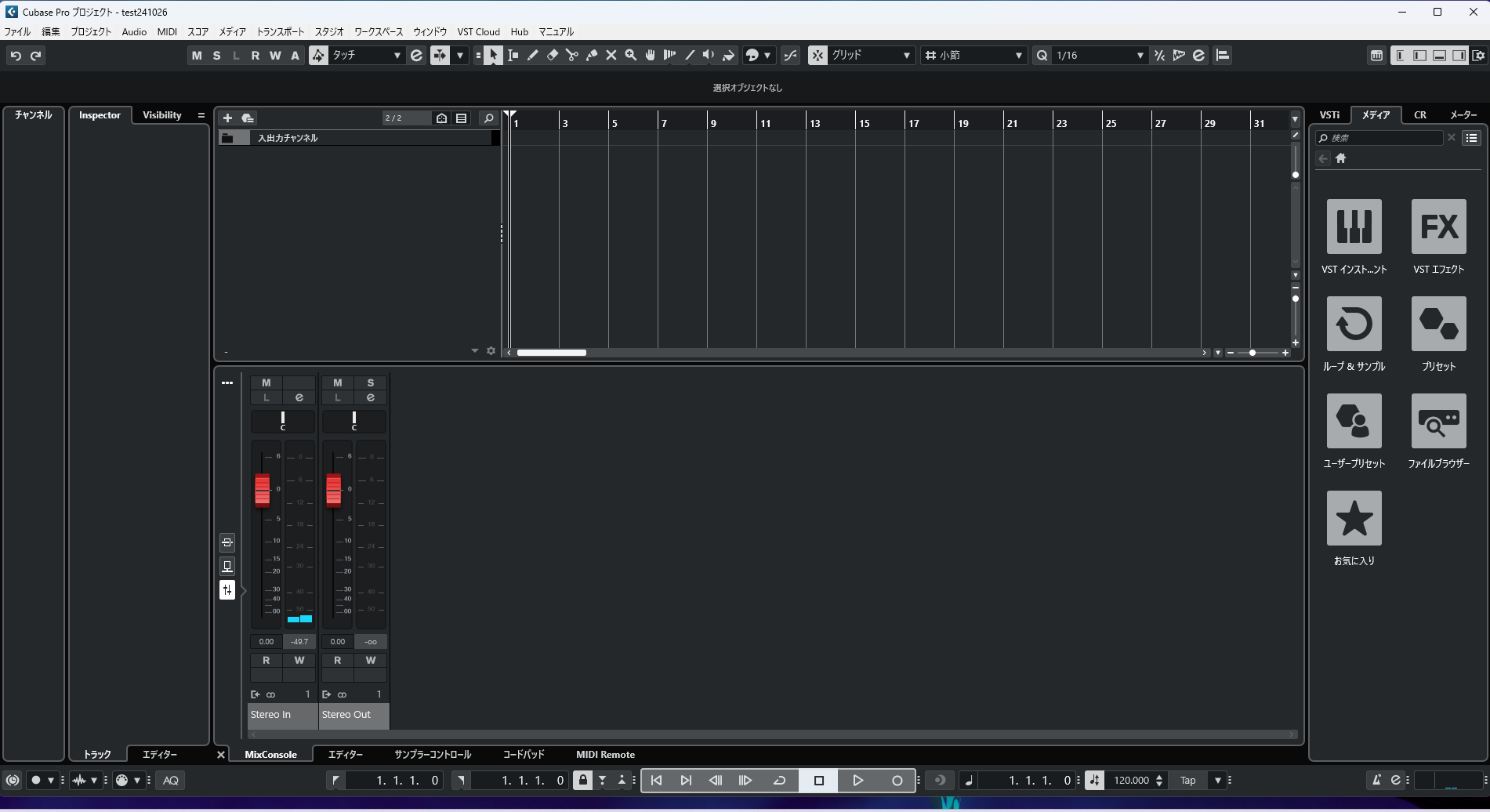Select the Split (scissors) tool

572,55
